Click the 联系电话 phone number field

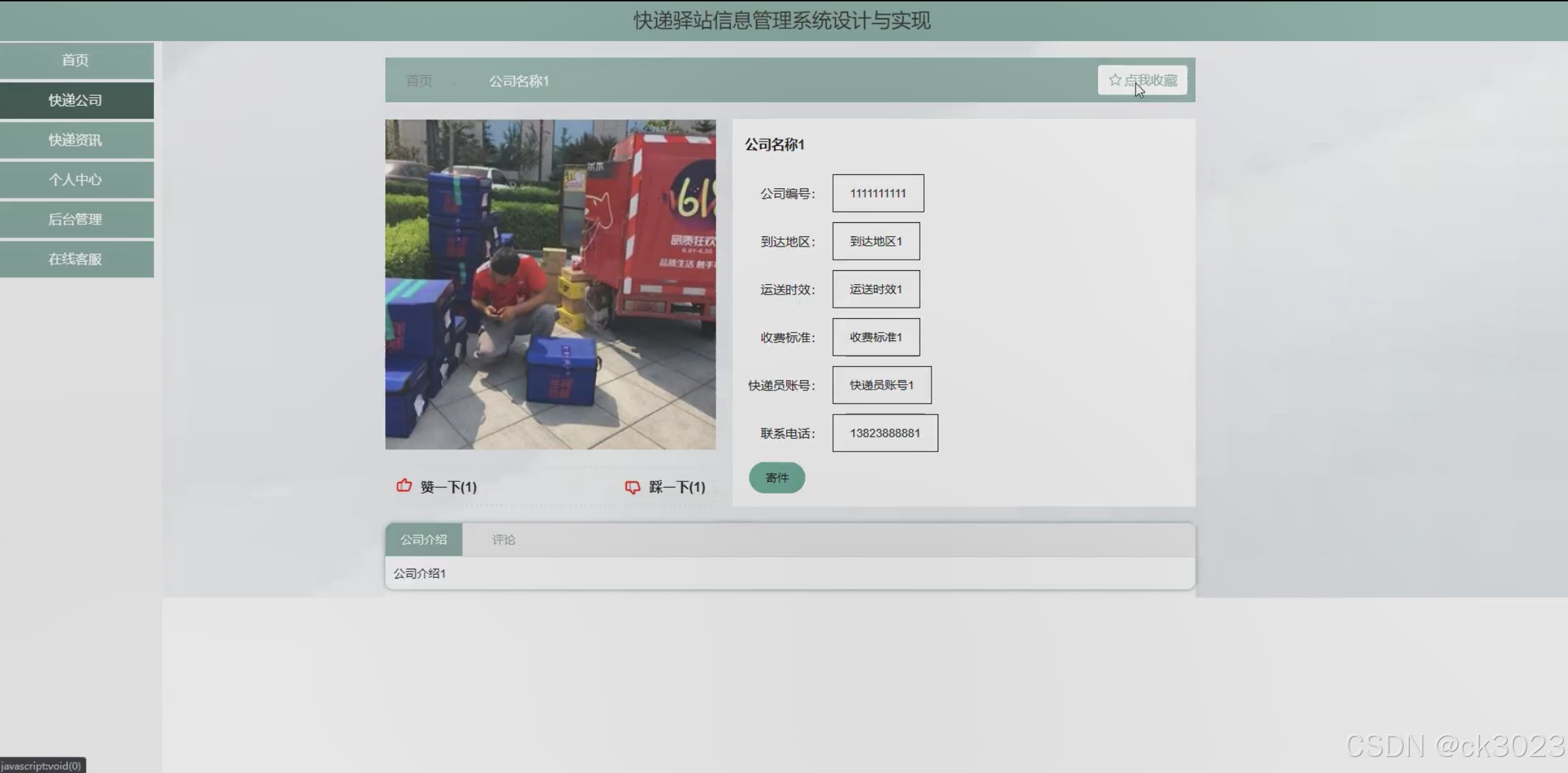point(884,433)
